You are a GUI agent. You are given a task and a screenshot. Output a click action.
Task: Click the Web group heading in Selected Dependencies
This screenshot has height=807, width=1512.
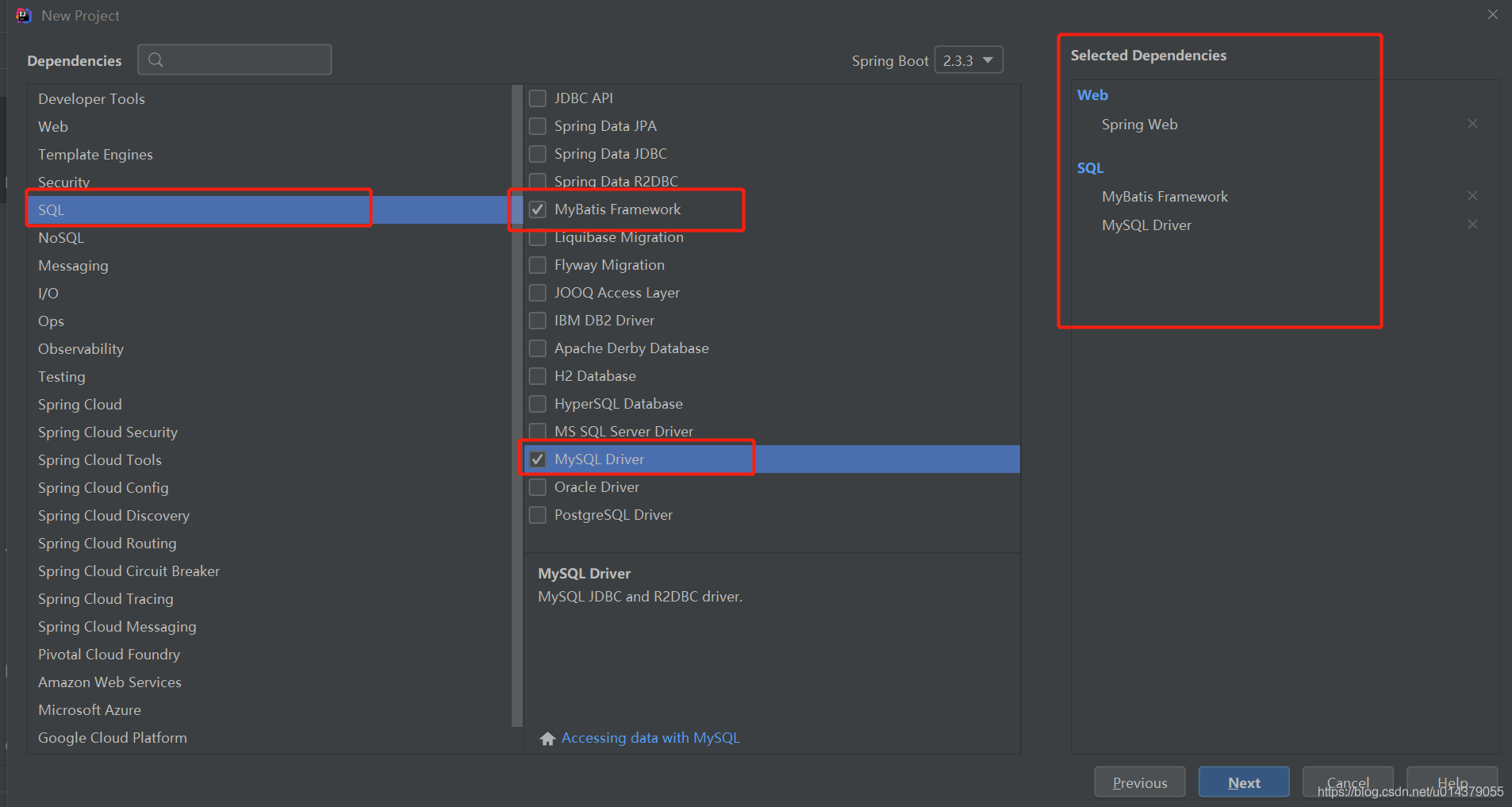[1092, 95]
